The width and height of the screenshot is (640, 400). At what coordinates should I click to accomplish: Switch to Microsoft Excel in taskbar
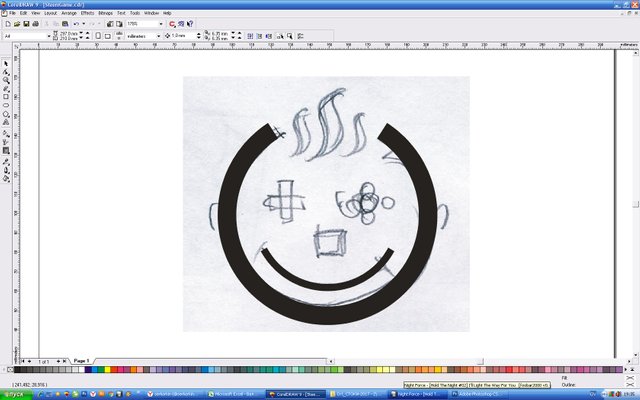click(234, 394)
